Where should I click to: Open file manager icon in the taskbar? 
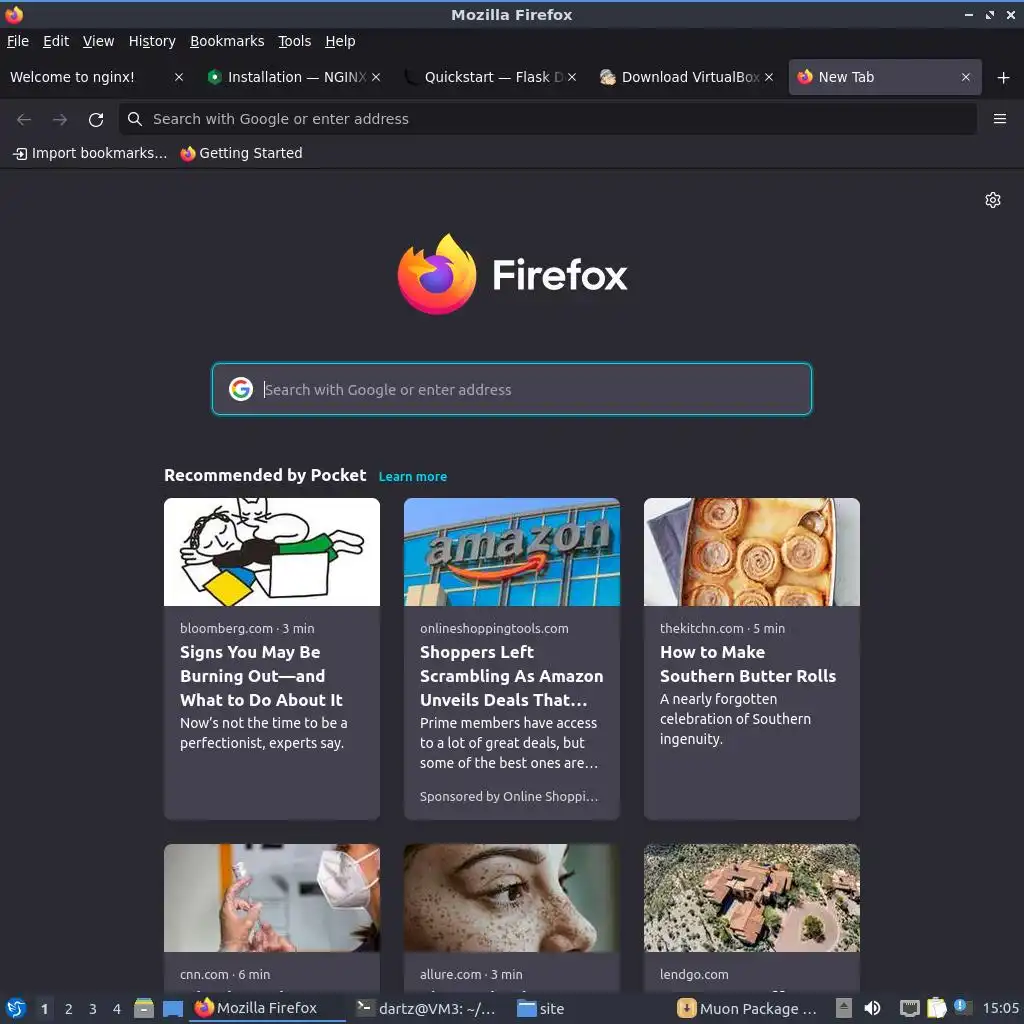click(x=144, y=1008)
